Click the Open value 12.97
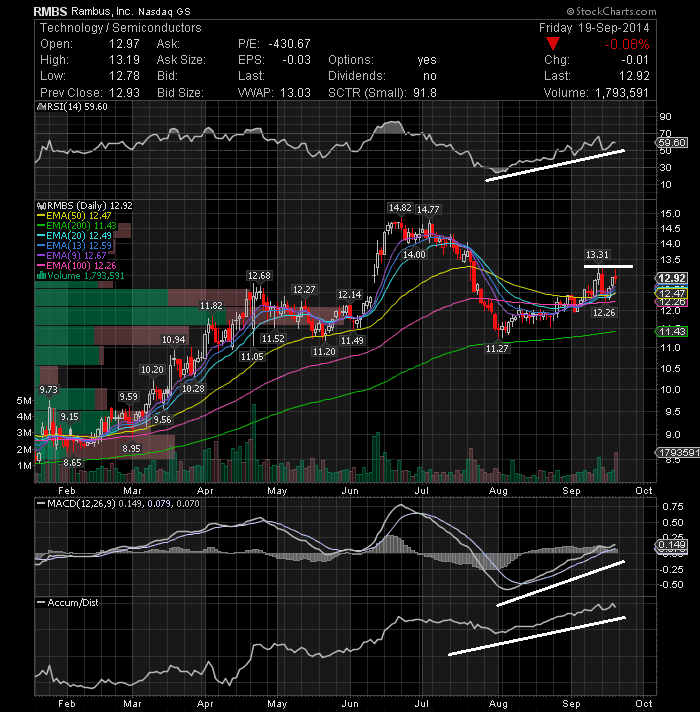700x712 pixels. point(124,44)
